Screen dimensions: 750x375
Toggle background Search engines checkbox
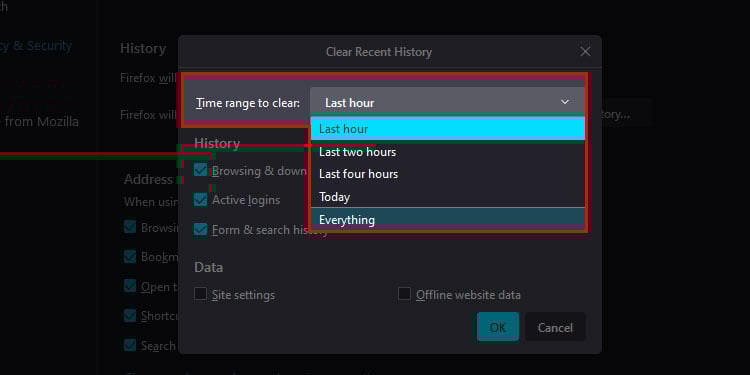(x=130, y=345)
